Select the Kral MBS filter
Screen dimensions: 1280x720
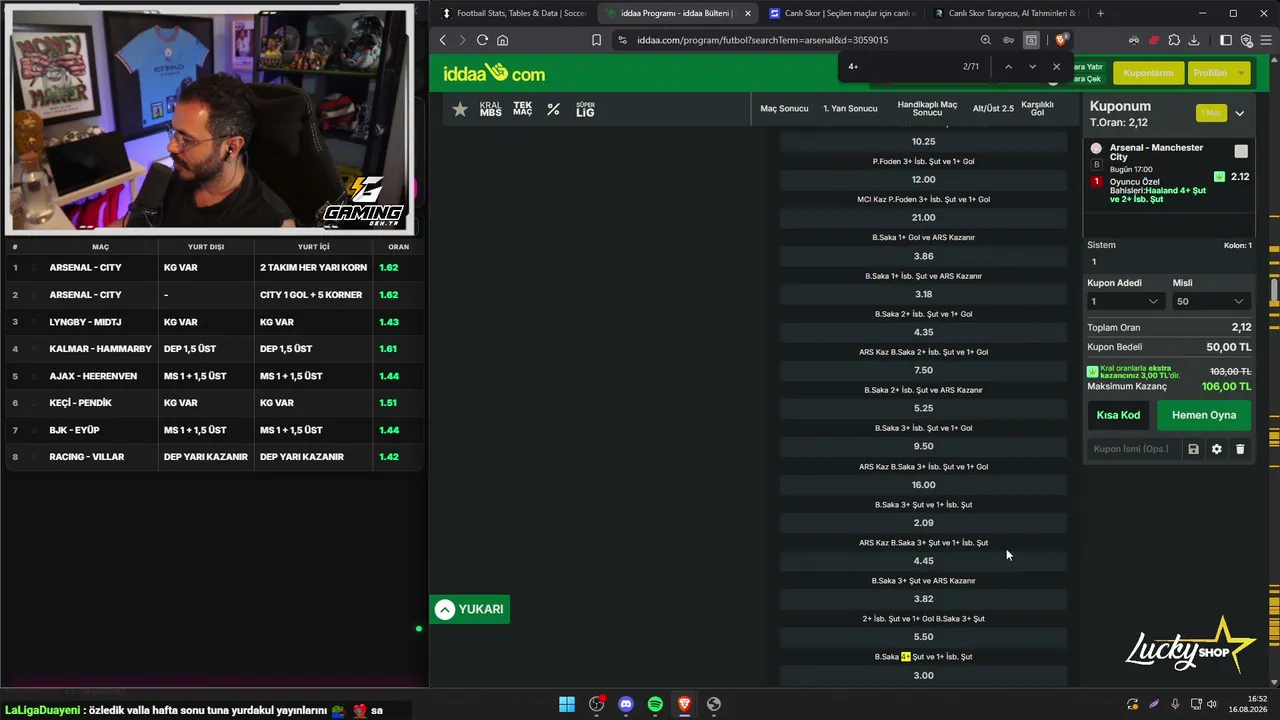pos(490,109)
